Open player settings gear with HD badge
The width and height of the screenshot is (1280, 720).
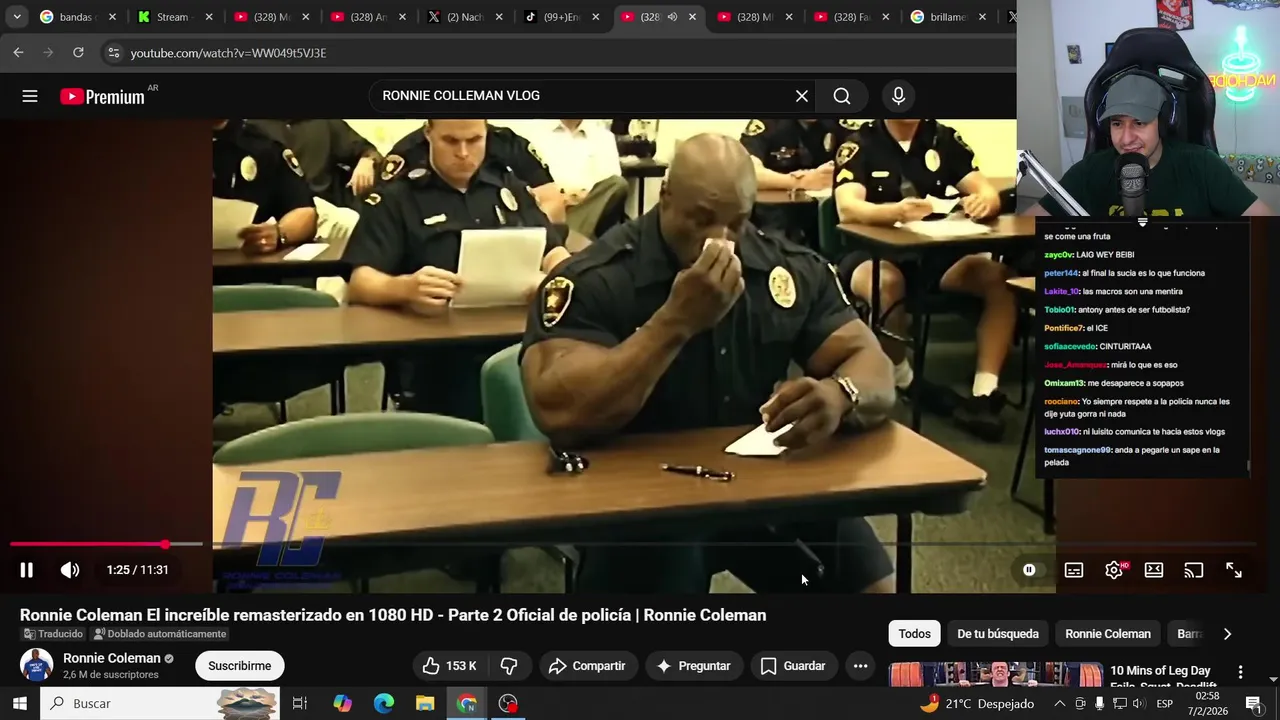coord(1115,570)
